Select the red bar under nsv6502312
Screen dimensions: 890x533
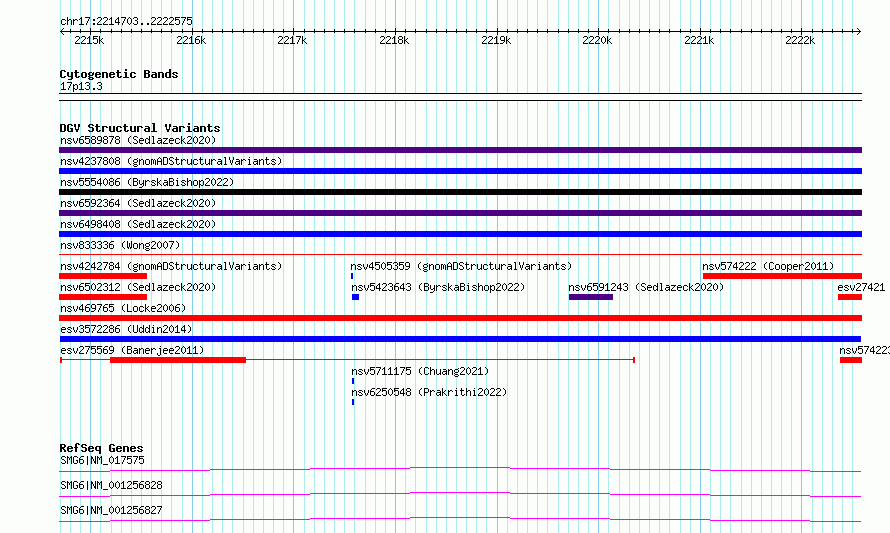(103, 297)
